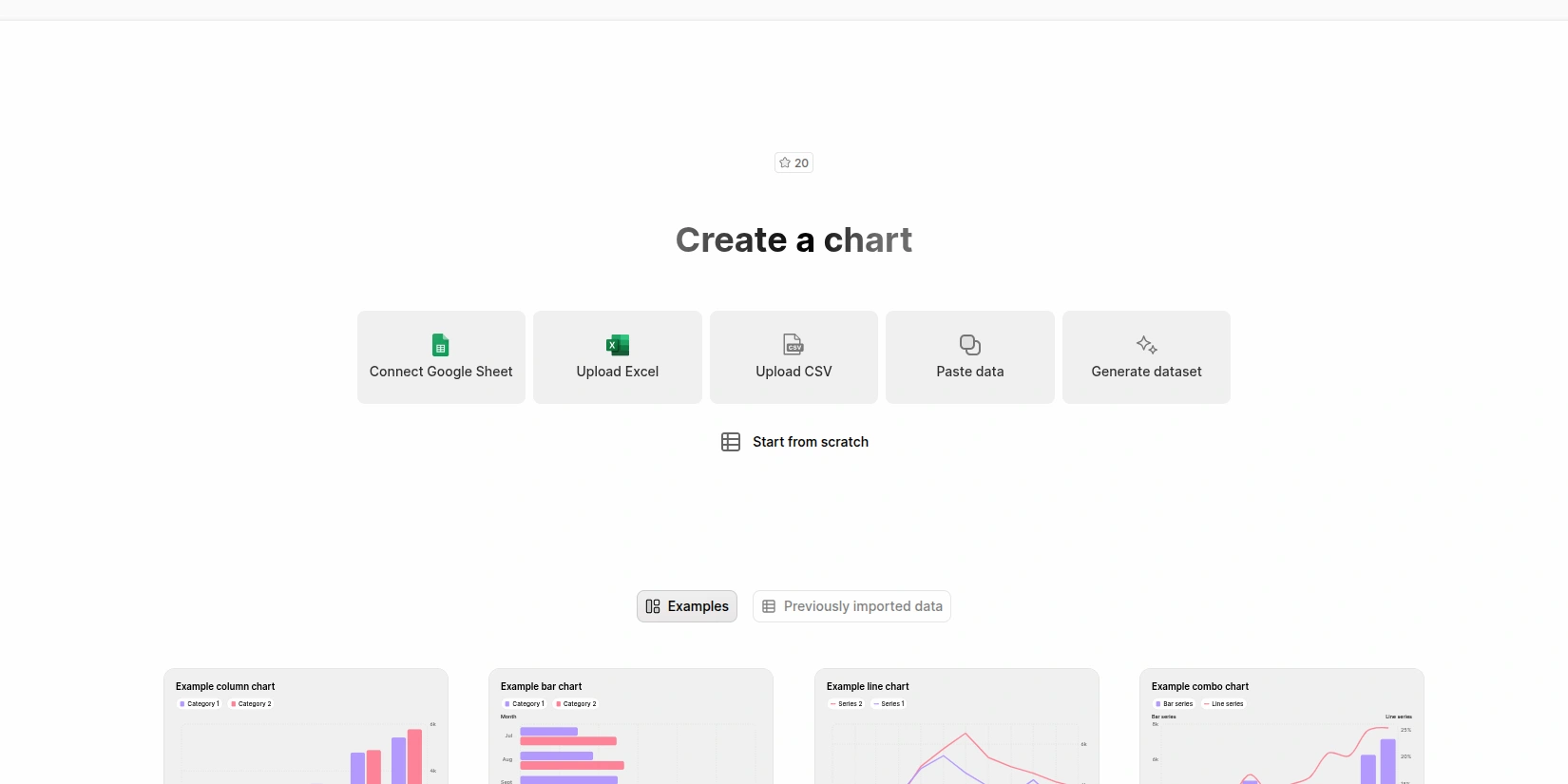
Task: Open the Example line chart thumbnail
Action: pos(956,727)
